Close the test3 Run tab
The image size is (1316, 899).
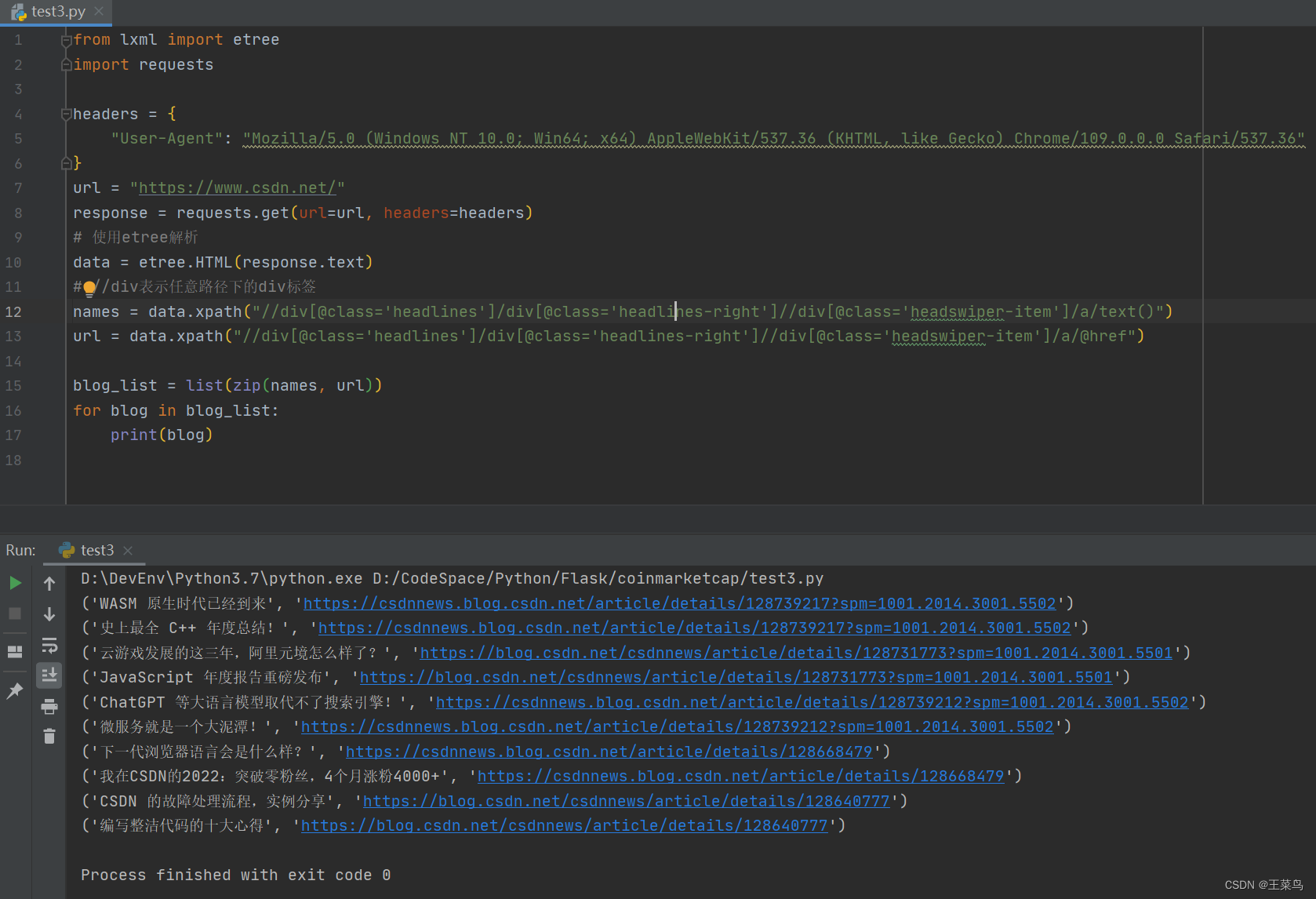128,551
